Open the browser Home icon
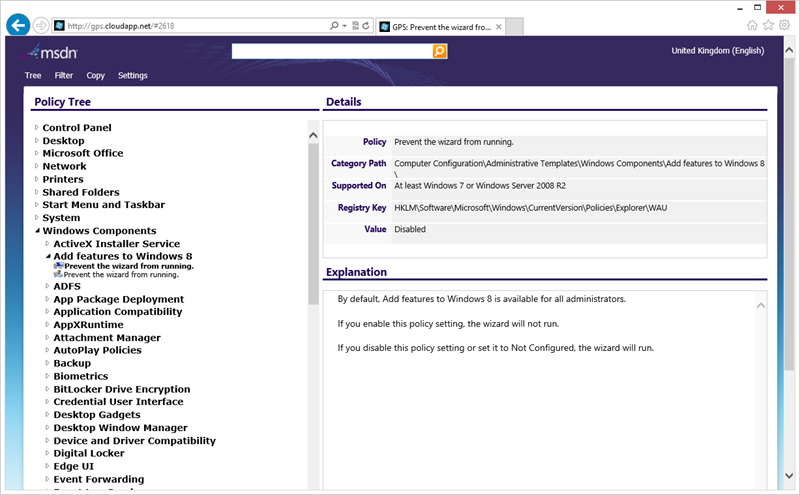Viewport: 800px width, 495px height. [752, 25]
